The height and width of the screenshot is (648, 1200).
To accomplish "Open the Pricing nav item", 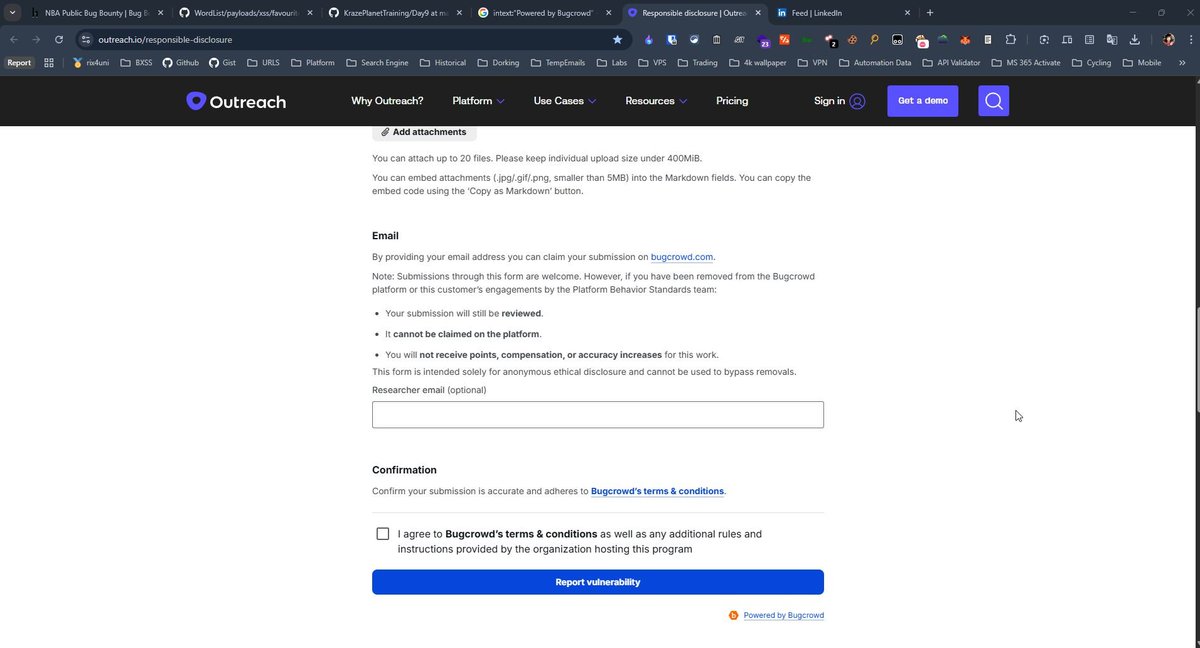I will pos(732,101).
